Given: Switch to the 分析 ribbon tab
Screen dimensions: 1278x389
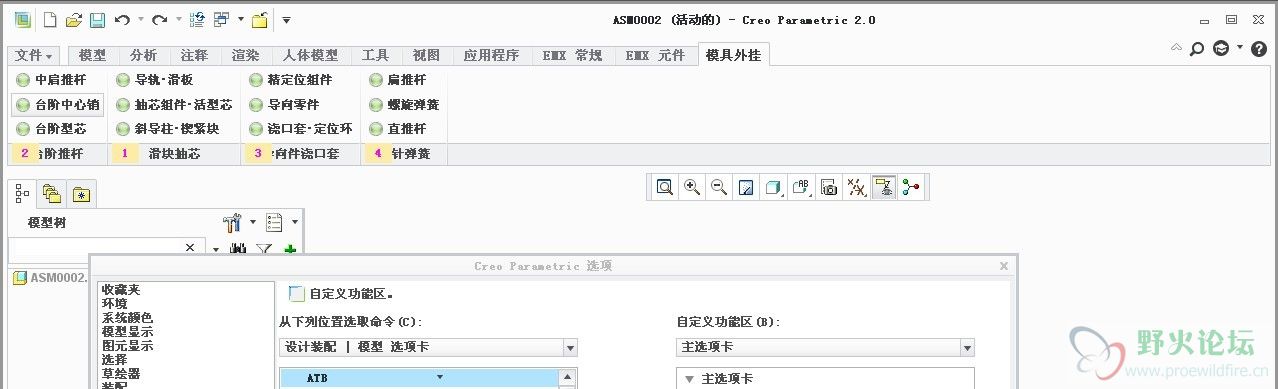Looking at the screenshot, I should point(143,55).
